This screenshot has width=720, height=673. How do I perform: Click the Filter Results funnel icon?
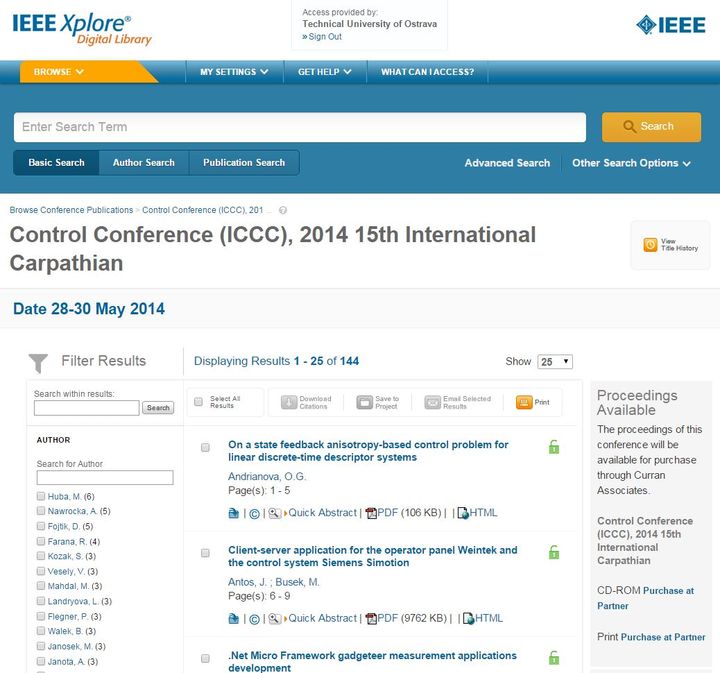click(38, 363)
